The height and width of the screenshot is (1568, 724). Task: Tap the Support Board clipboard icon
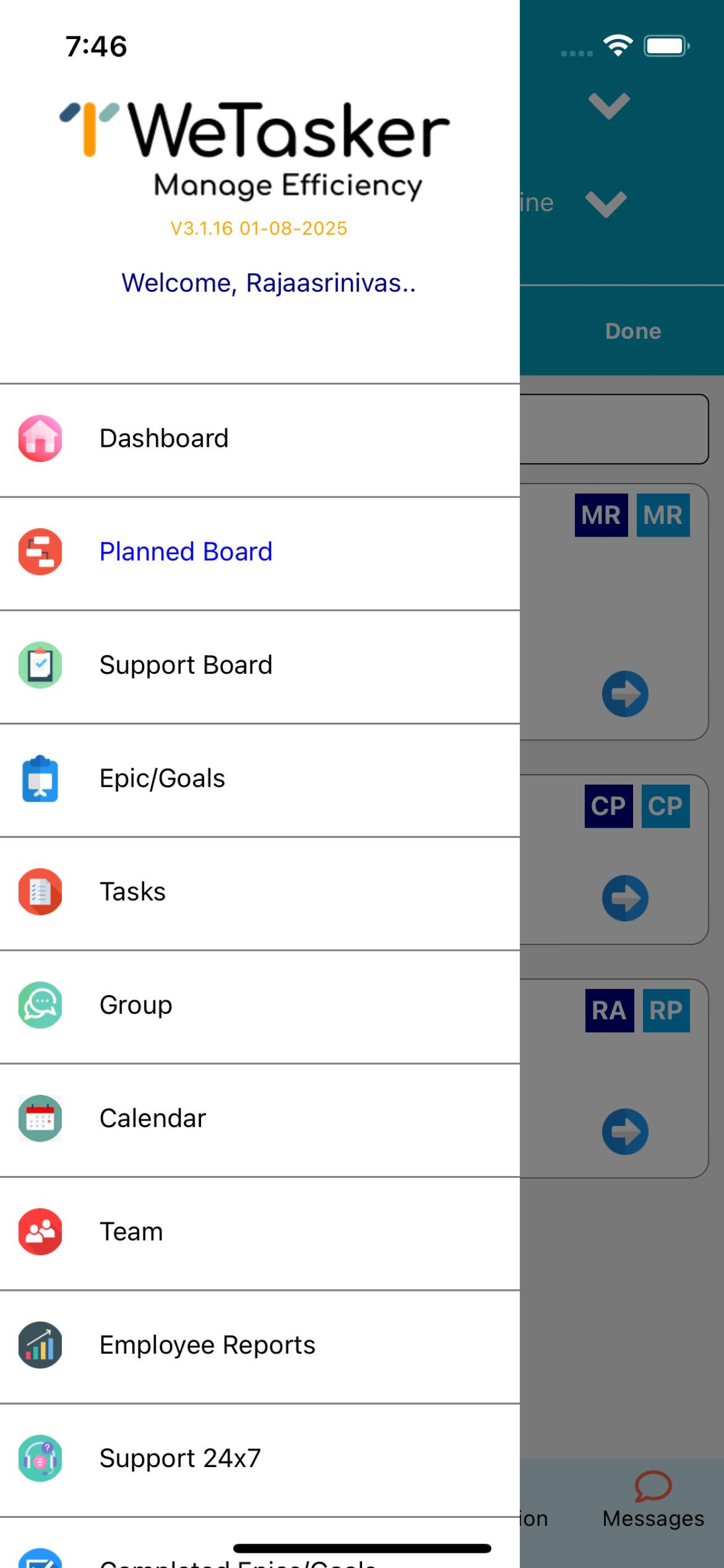coord(40,664)
